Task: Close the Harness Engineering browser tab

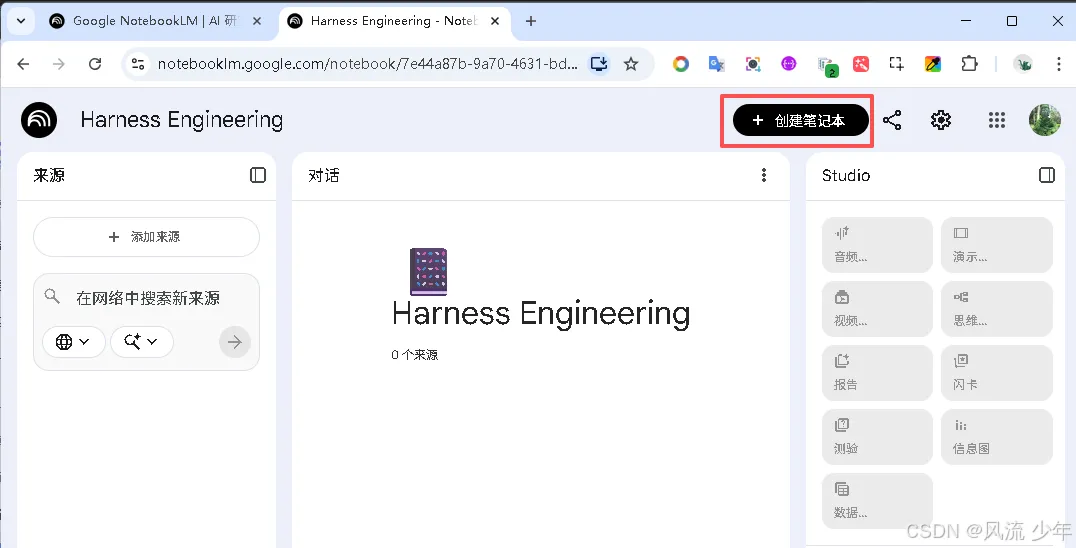Action: [493, 21]
